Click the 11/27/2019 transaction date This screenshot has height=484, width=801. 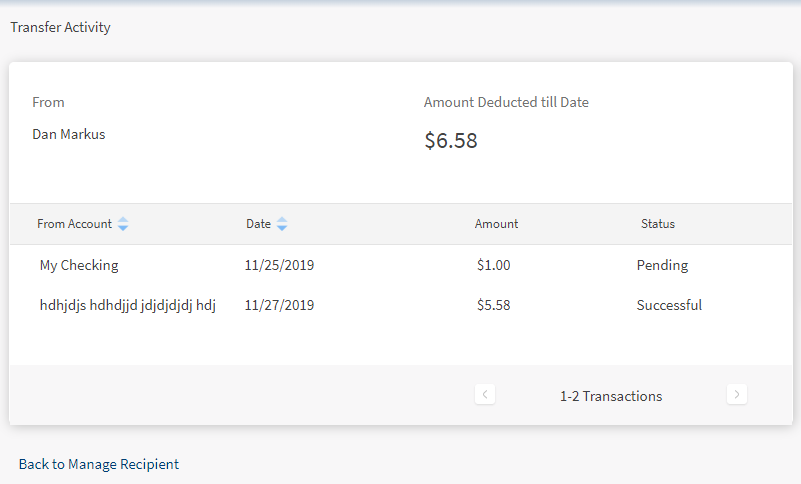click(x=279, y=305)
